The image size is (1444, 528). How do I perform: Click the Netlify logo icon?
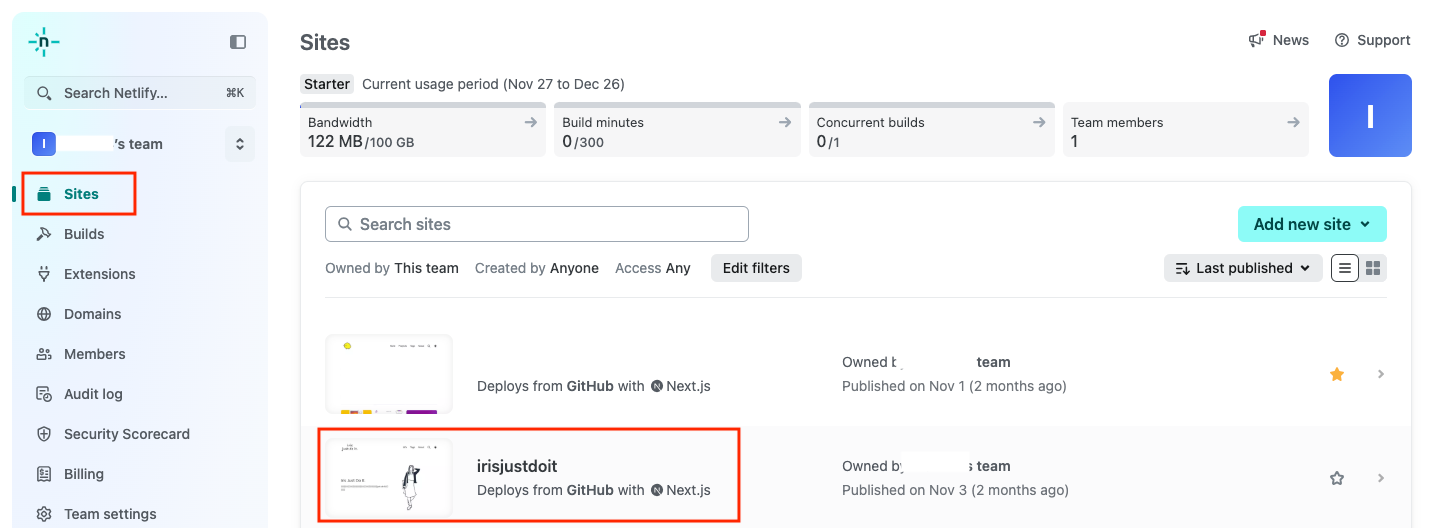[44, 42]
